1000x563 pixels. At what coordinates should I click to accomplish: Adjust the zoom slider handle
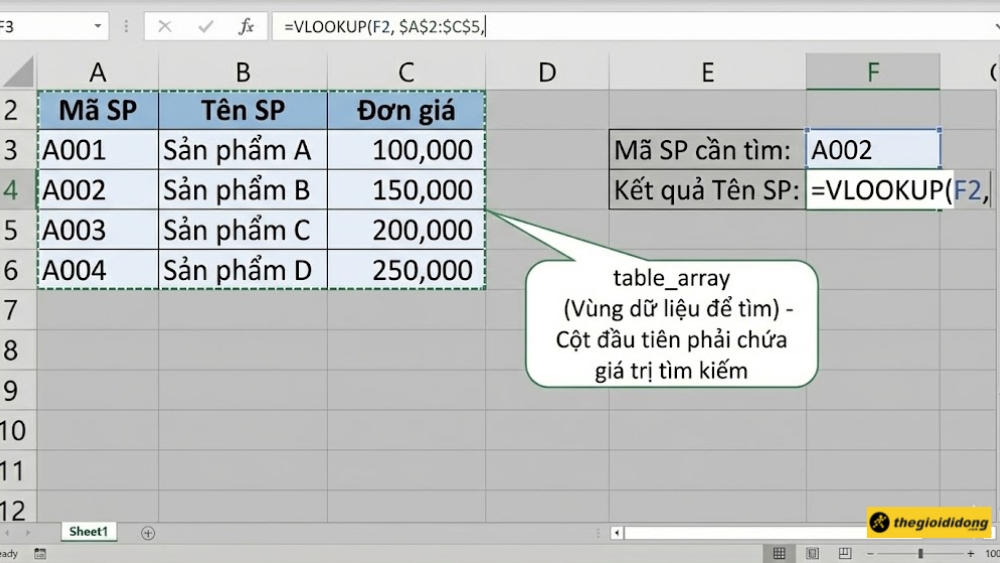pos(920,553)
